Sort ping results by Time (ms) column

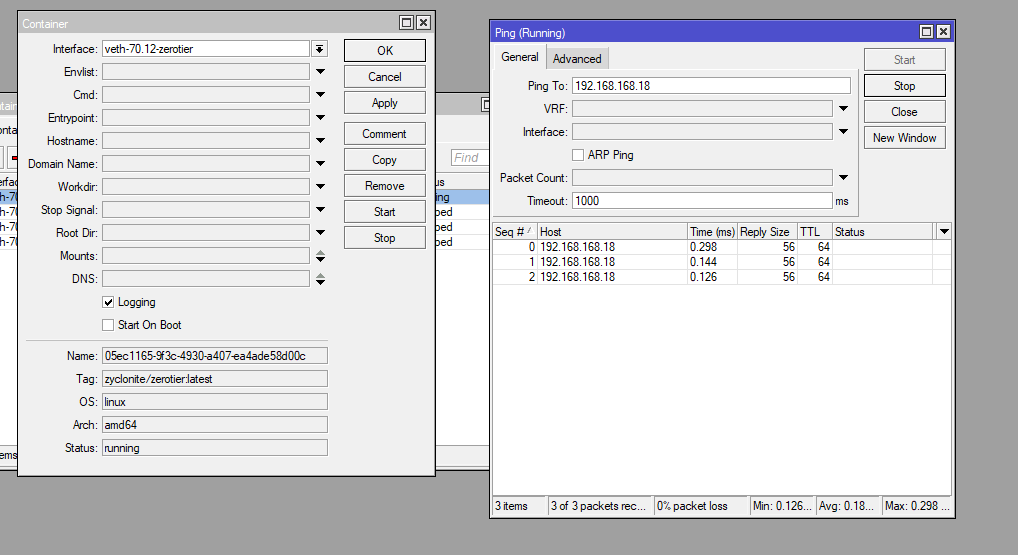pyautogui.click(x=712, y=231)
